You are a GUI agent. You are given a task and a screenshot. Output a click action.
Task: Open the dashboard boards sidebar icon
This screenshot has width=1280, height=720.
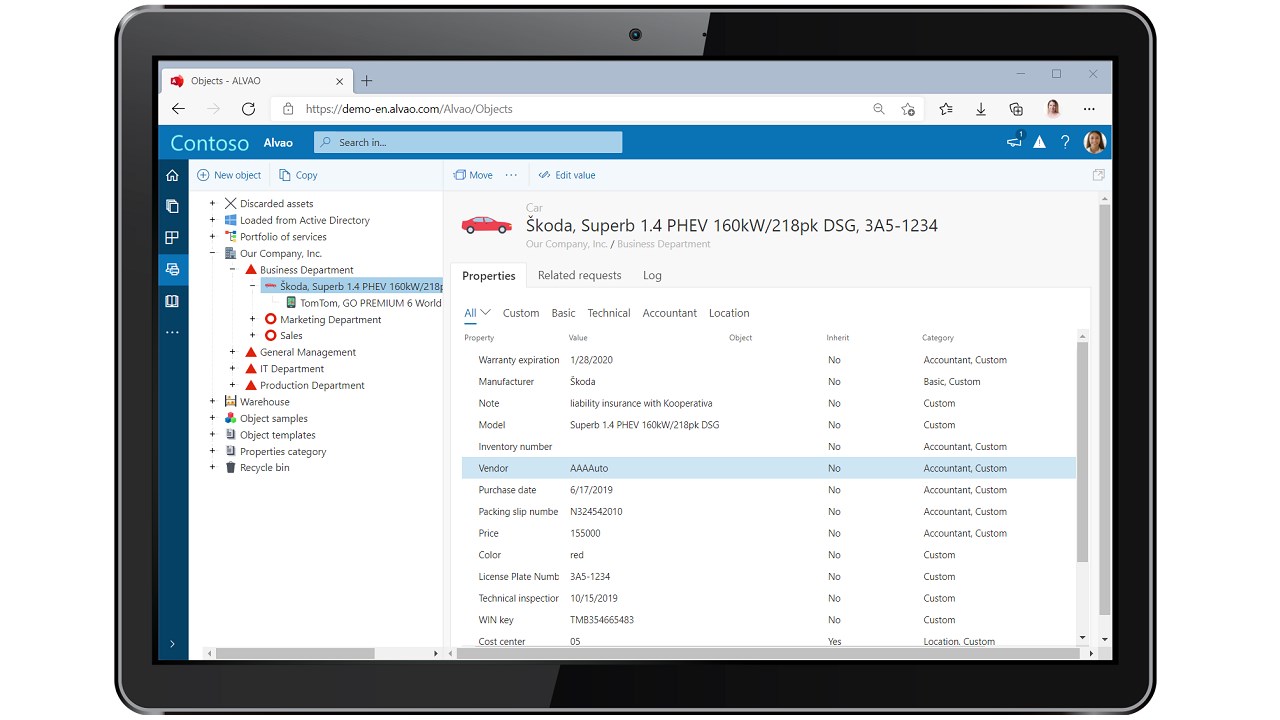[x=172, y=238]
